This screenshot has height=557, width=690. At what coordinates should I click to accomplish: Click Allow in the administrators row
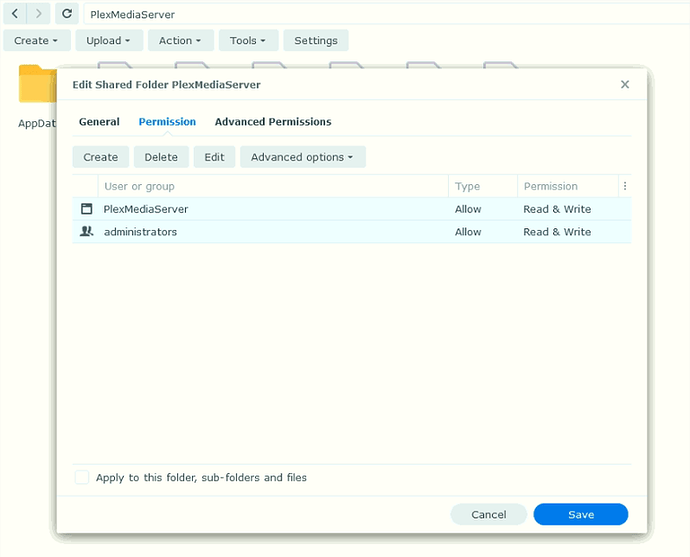[468, 232]
